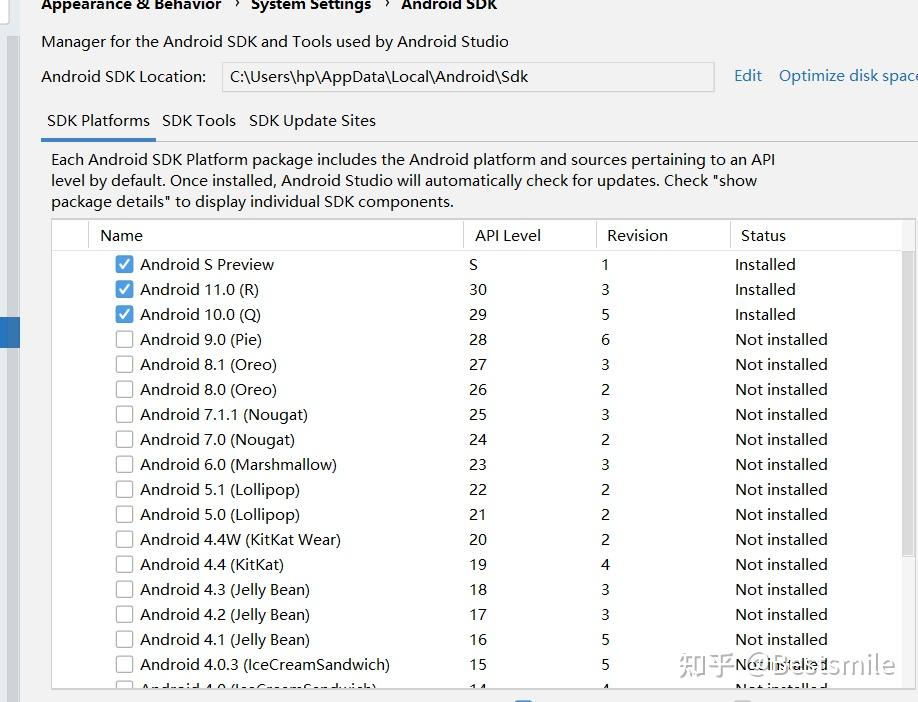Click API level 29 cell

[478, 314]
